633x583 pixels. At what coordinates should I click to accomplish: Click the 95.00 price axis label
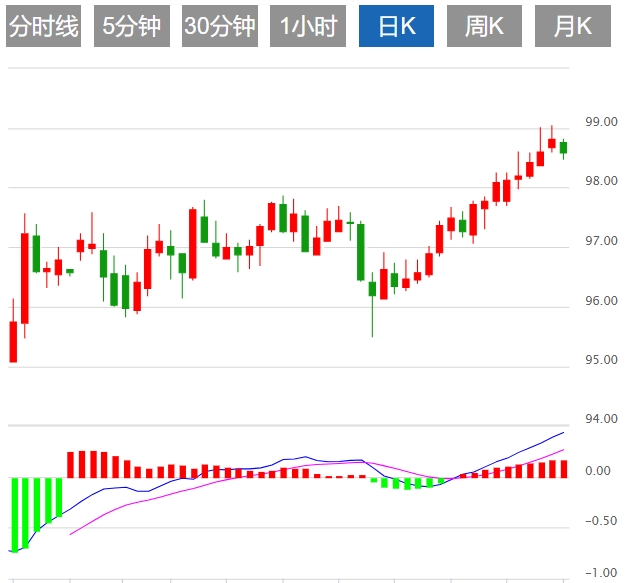[602, 359]
